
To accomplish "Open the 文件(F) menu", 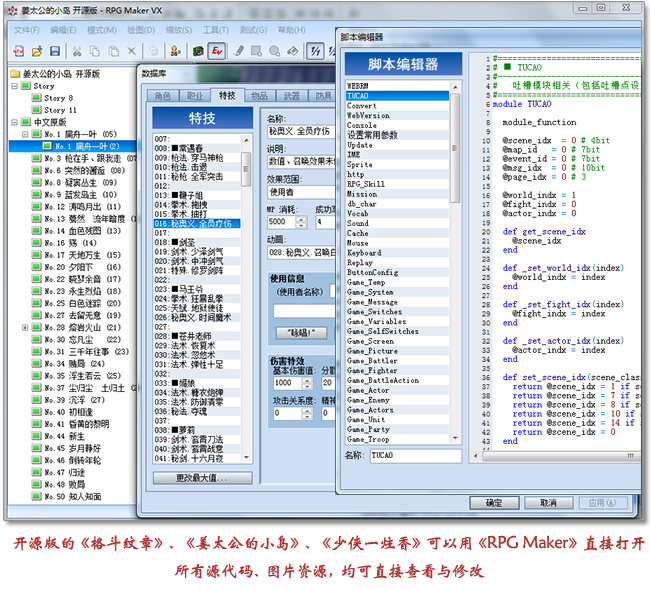I will tap(27, 30).
